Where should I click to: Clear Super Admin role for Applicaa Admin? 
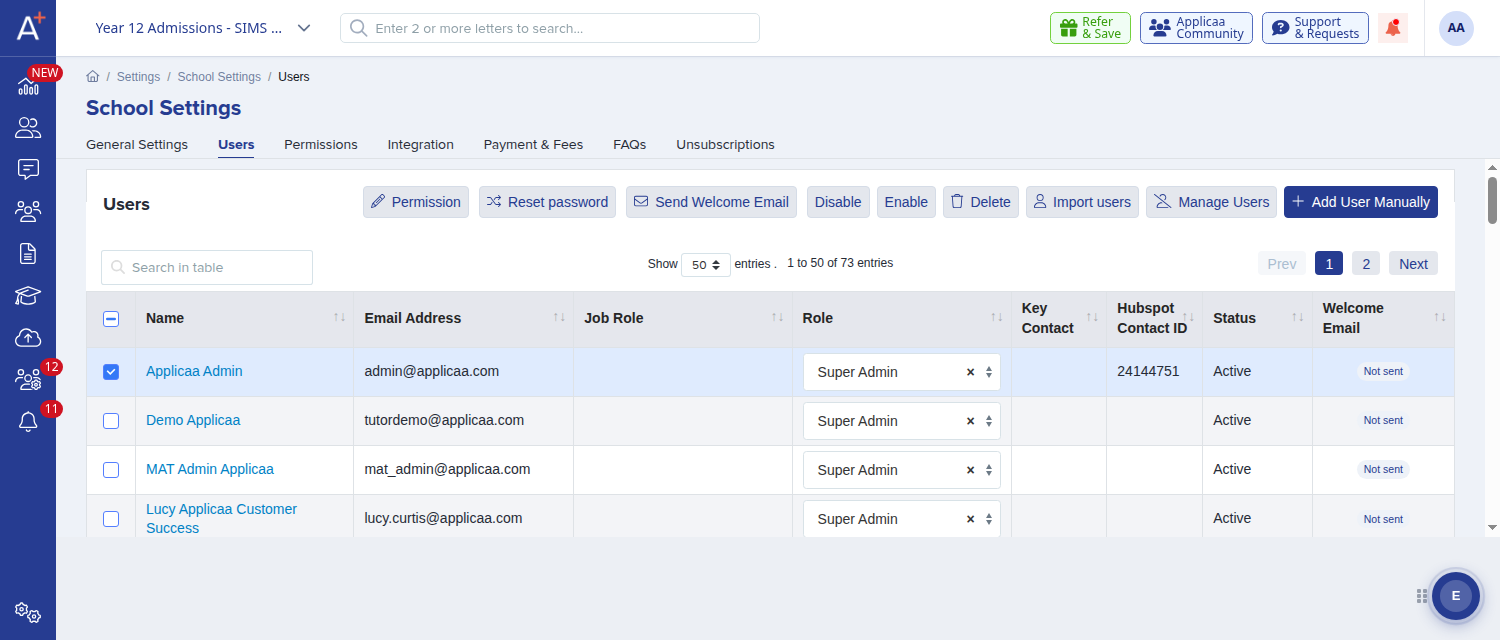point(970,372)
